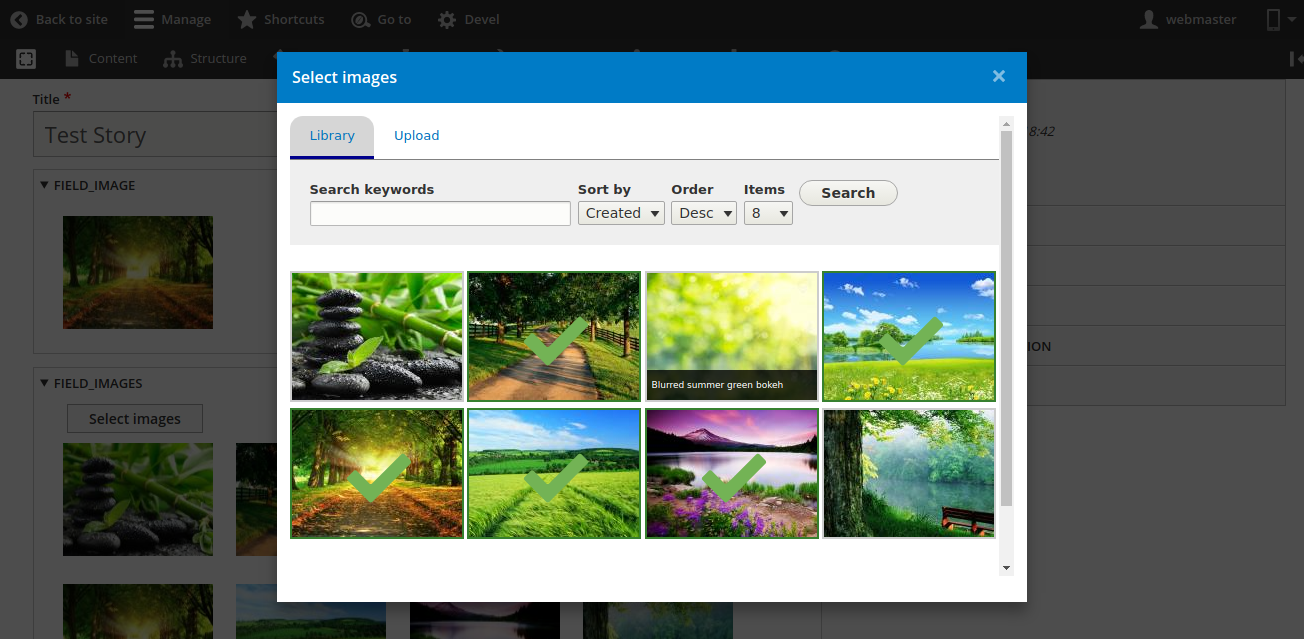Click the Structure hierarchy icon

173,59
